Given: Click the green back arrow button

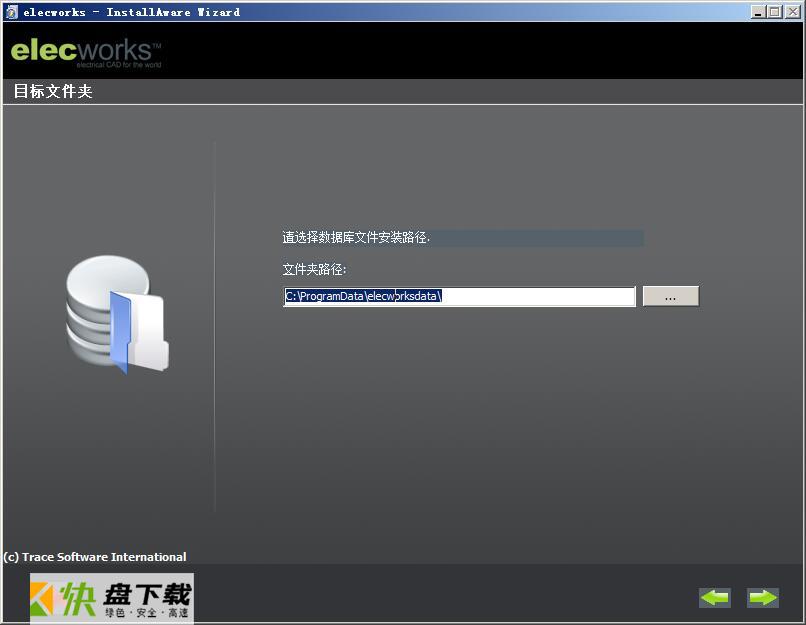Looking at the screenshot, I should 715,597.
